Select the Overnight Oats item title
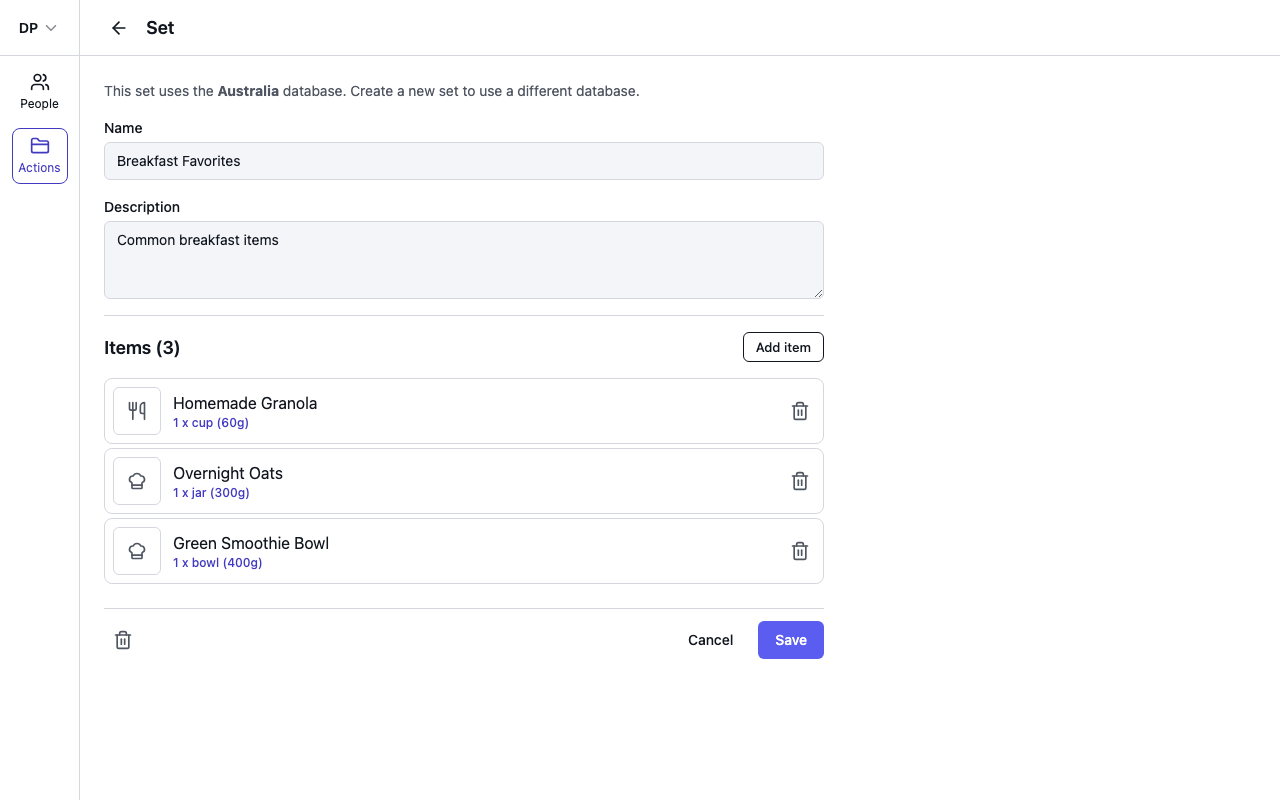Viewport: 1280px width, 800px height. point(228,473)
